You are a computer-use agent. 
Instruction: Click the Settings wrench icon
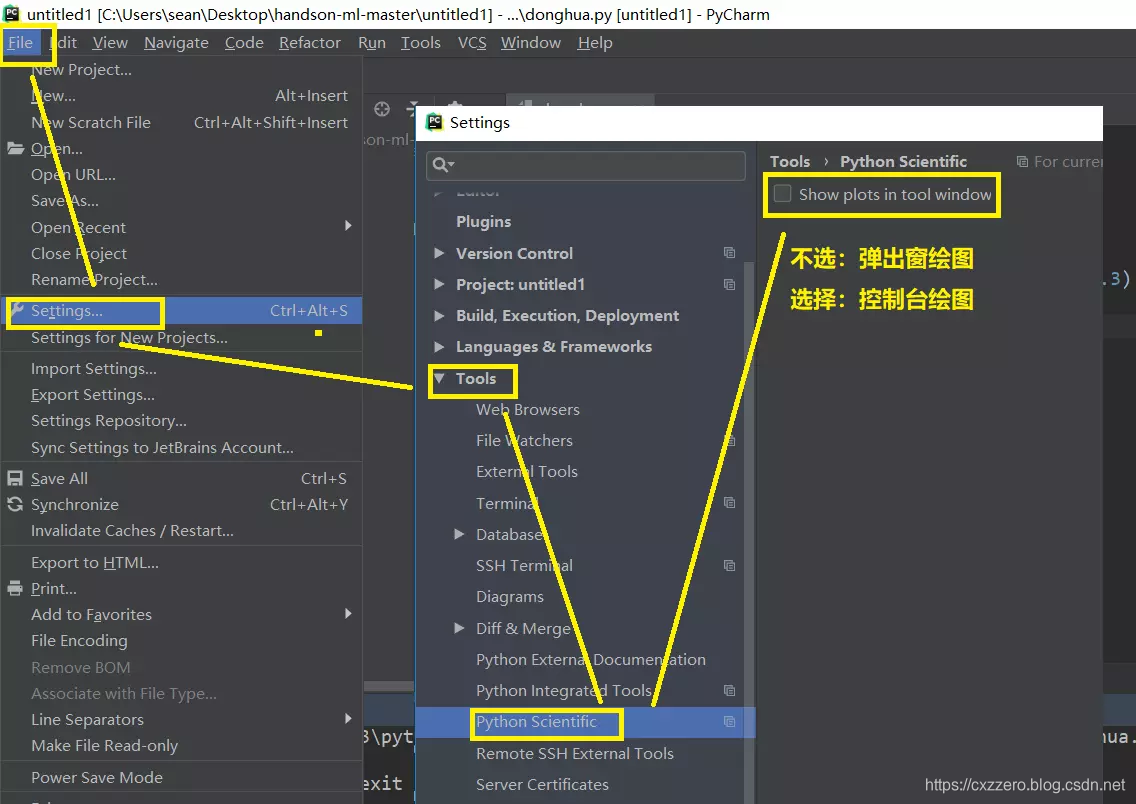[16, 309]
